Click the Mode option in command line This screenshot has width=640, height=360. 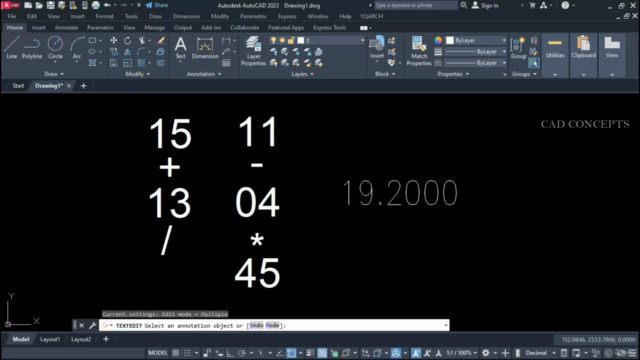tap(272, 325)
